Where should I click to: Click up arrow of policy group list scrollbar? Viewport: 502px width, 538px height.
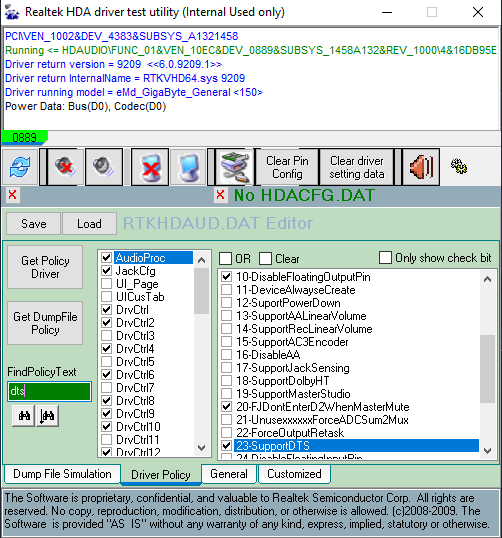coord(202,260)
